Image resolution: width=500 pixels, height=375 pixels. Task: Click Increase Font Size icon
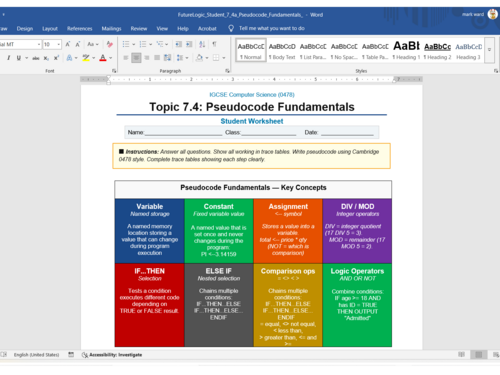pos(68,44)
